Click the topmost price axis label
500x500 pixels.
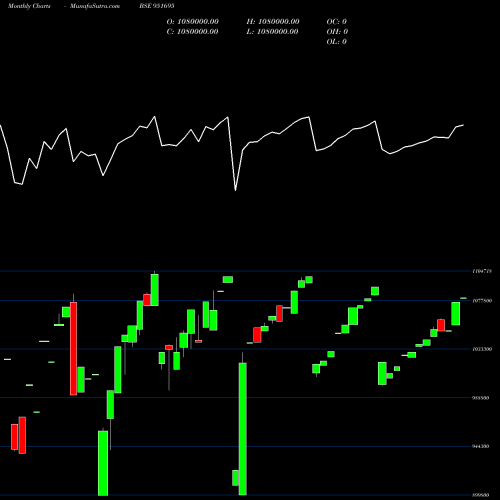pos(482,271)
